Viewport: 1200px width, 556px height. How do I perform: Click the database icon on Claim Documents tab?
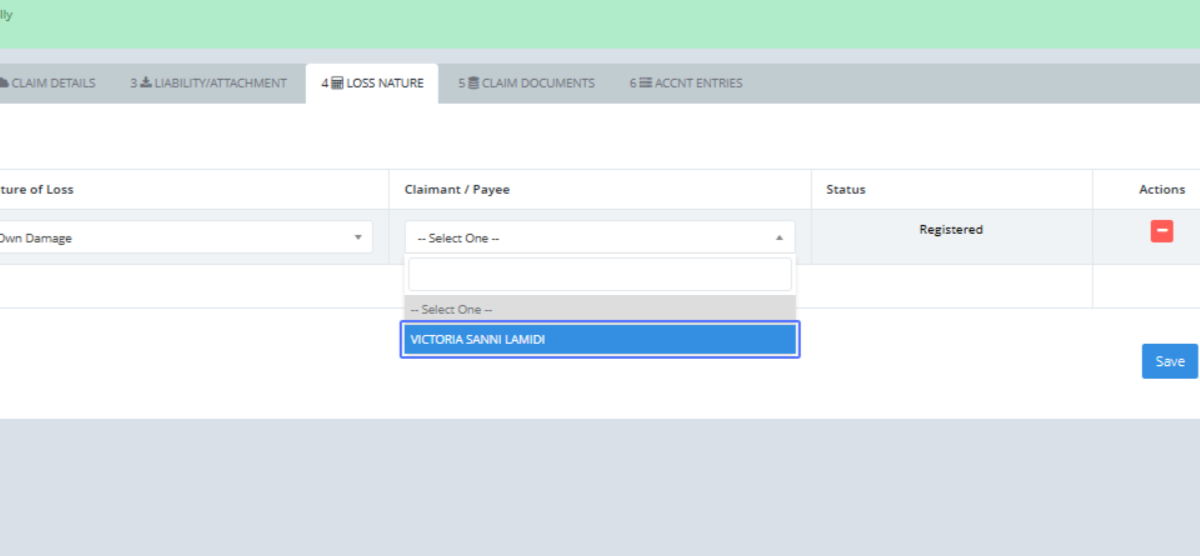point(473,83)
